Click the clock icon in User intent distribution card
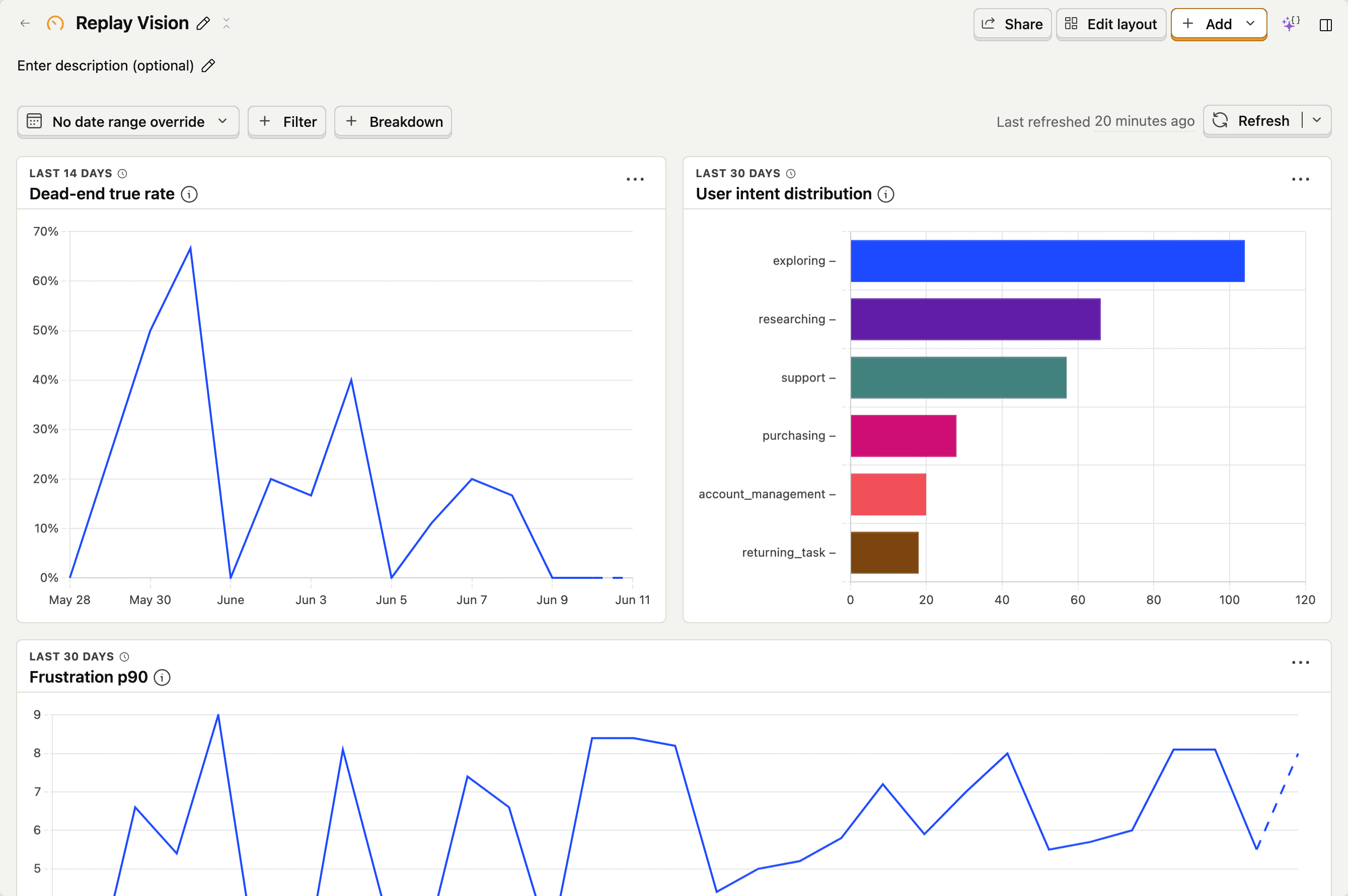 791,174
